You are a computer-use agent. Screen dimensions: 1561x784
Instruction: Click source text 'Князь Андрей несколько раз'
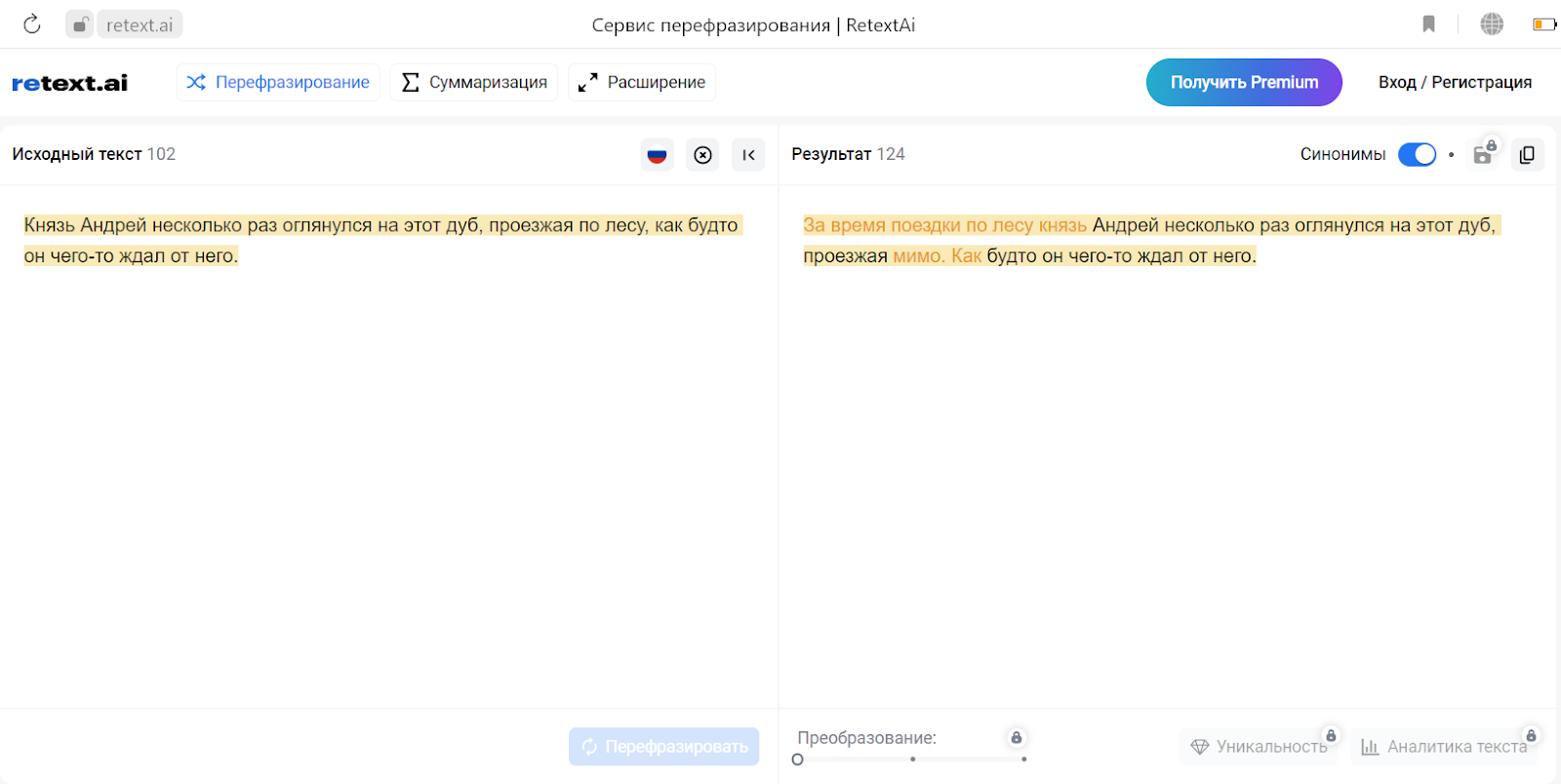(150, 225)
